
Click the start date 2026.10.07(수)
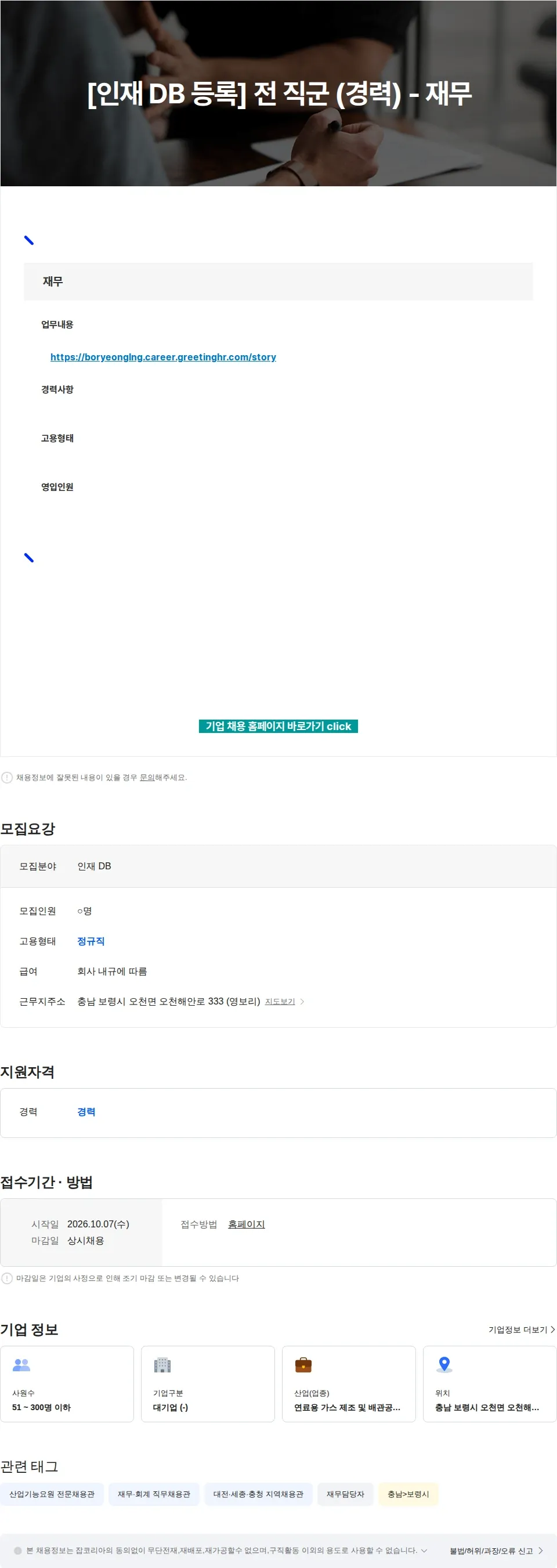[98, 1224]
